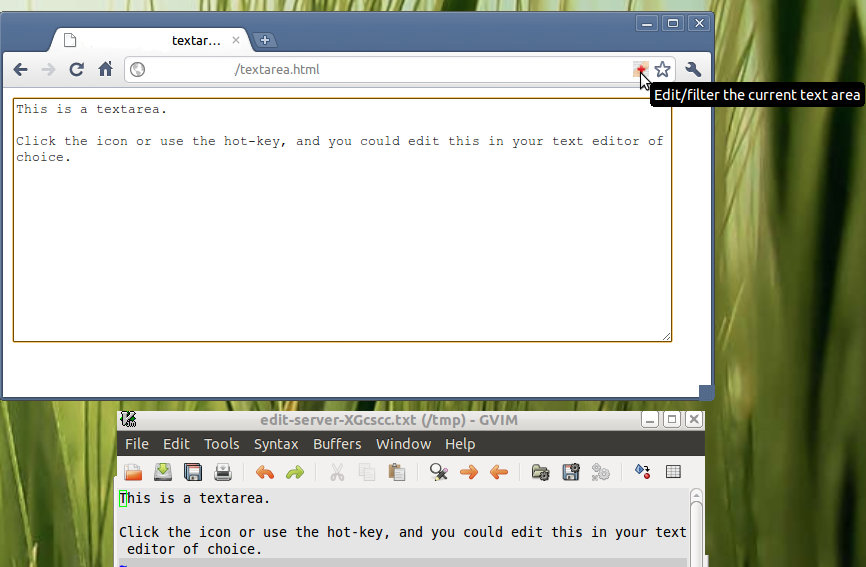Undo last change in GVIM
Image resolution: width=866 pixels, height=567 pixels.
point(265,473)
